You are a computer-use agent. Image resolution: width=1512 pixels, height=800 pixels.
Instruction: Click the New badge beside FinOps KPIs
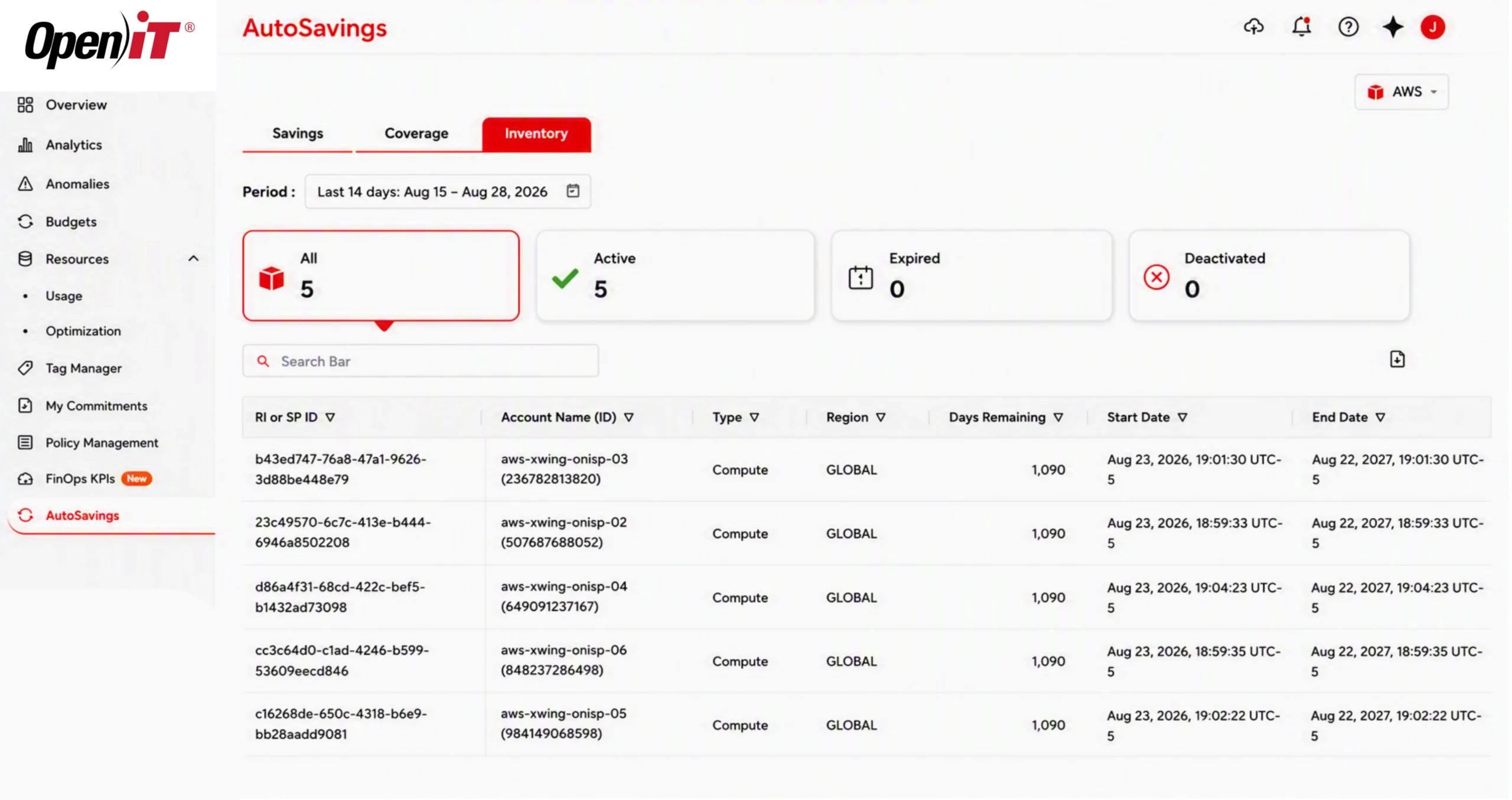[x=136, y=479]
